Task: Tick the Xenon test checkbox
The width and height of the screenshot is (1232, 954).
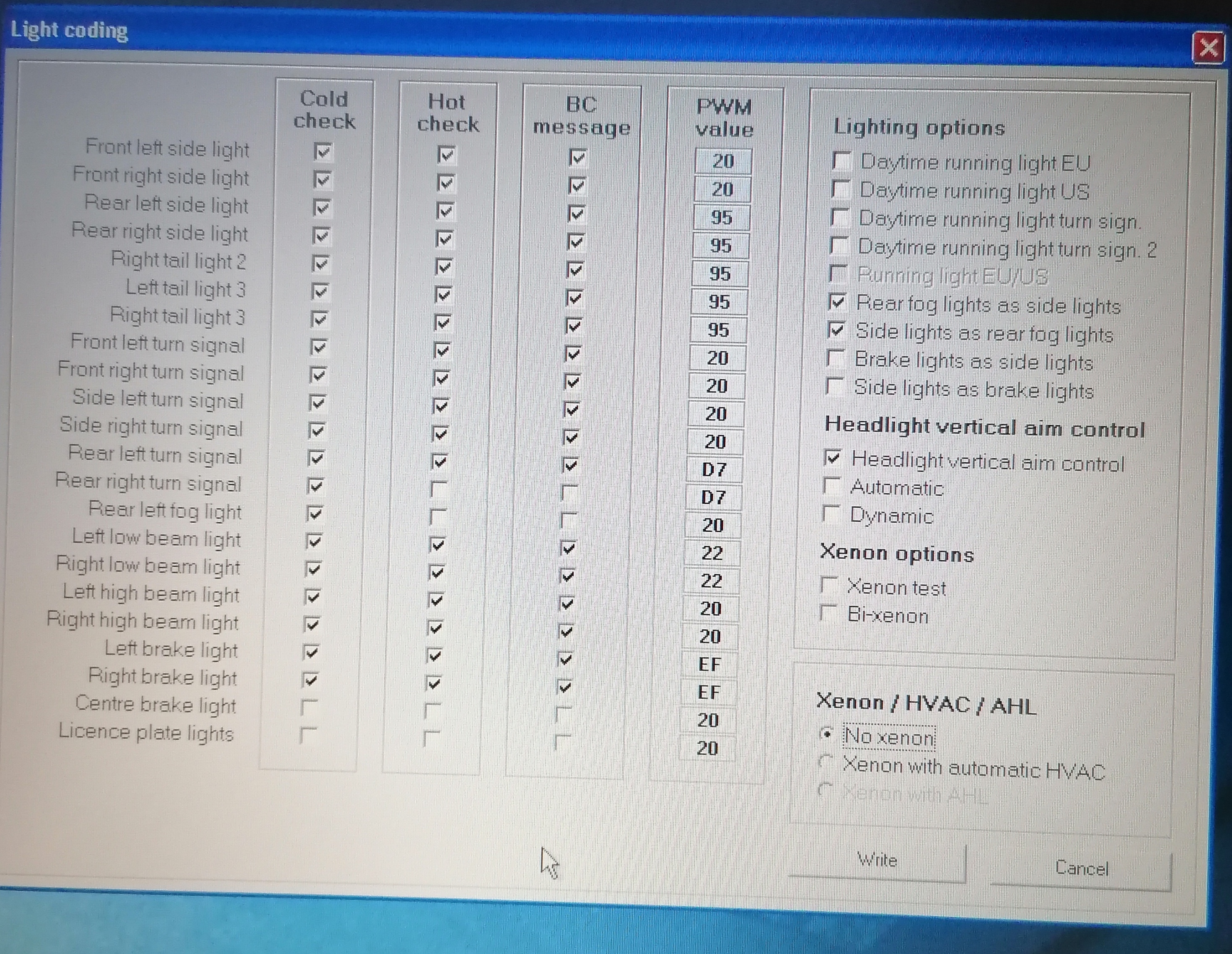Action: click(x=829, y=585)
